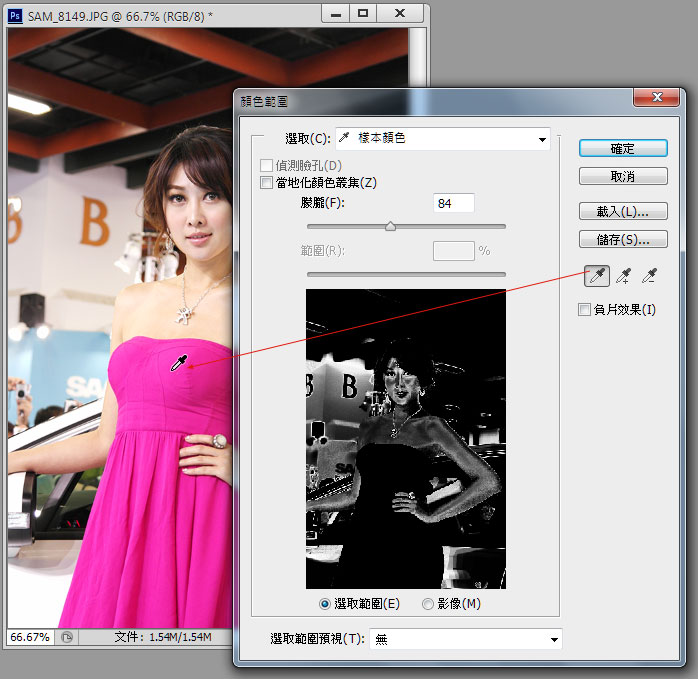Choose the 影像 radio button

[x=429, y=604]
